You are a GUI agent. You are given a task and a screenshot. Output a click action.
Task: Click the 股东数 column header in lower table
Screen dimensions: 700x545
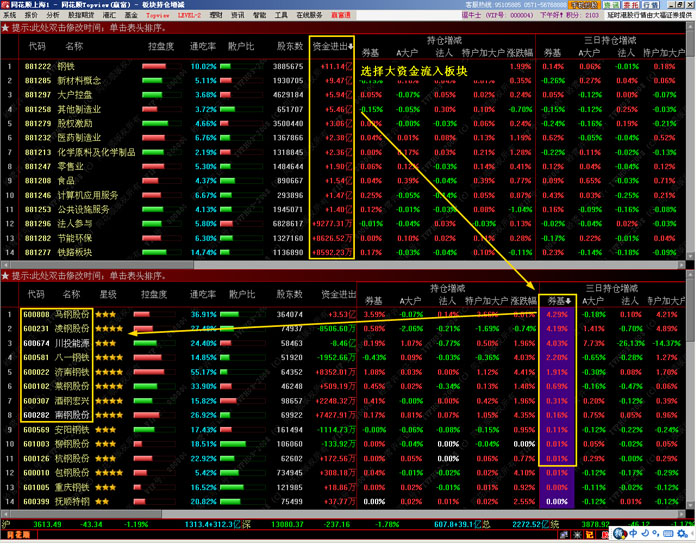[290, 295]
